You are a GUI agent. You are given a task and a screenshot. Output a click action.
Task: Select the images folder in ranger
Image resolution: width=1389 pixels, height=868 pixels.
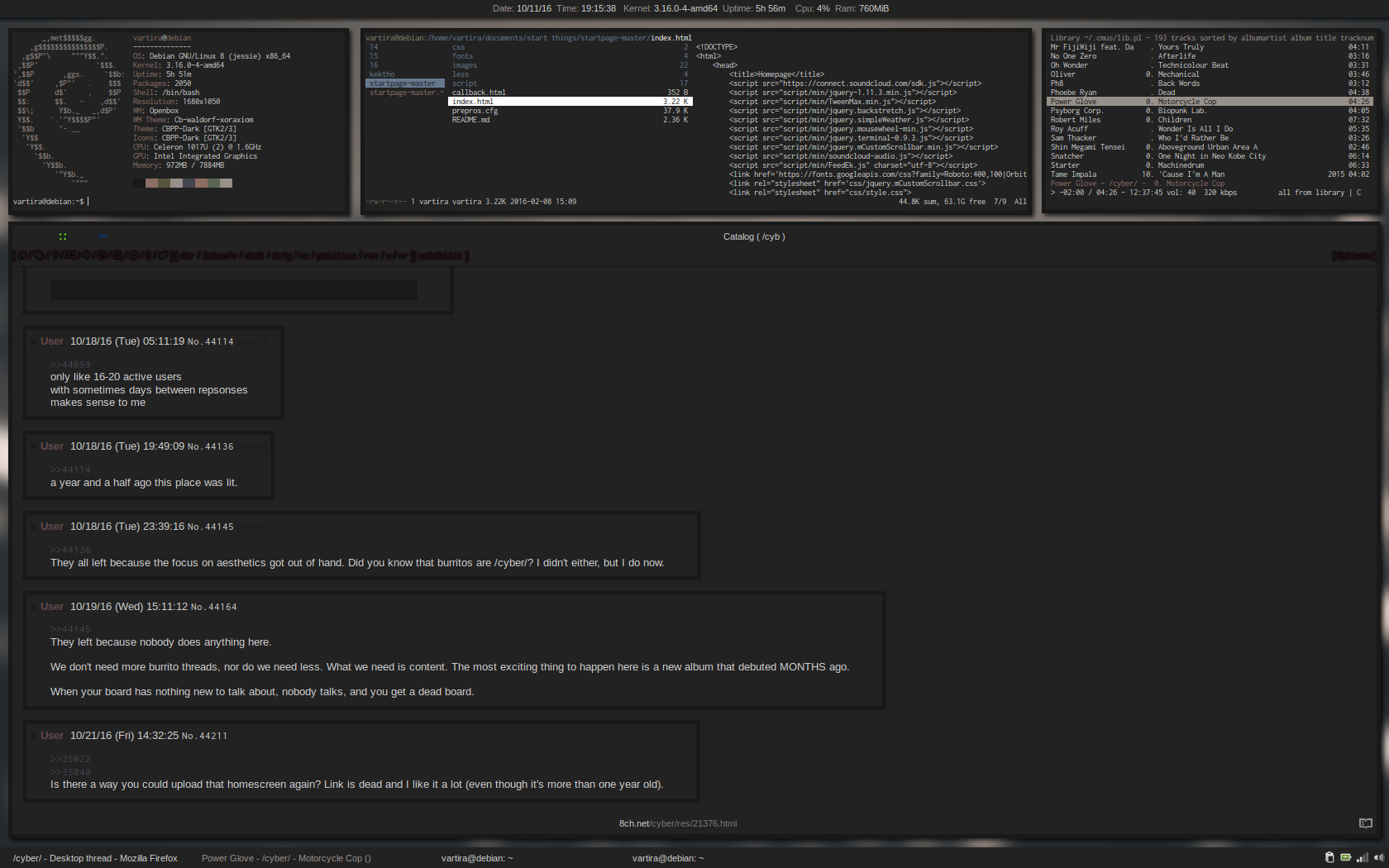570,65
